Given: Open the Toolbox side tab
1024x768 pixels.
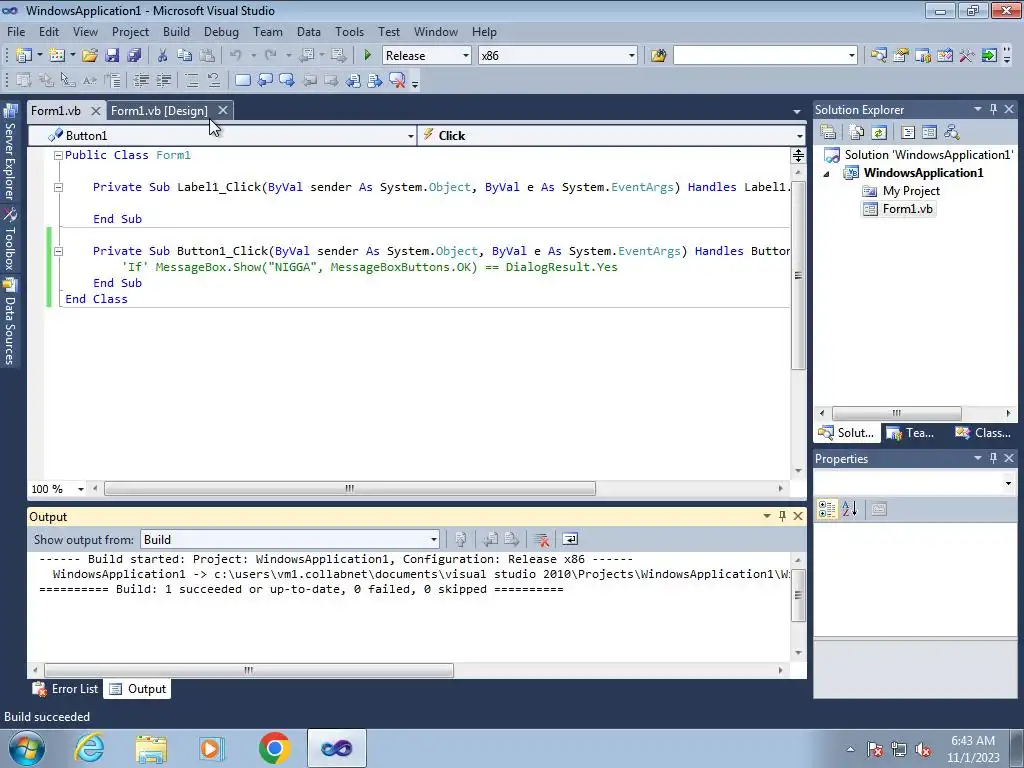Looking at the screenshot, I should pyautogui.click(x=10, y=240).
